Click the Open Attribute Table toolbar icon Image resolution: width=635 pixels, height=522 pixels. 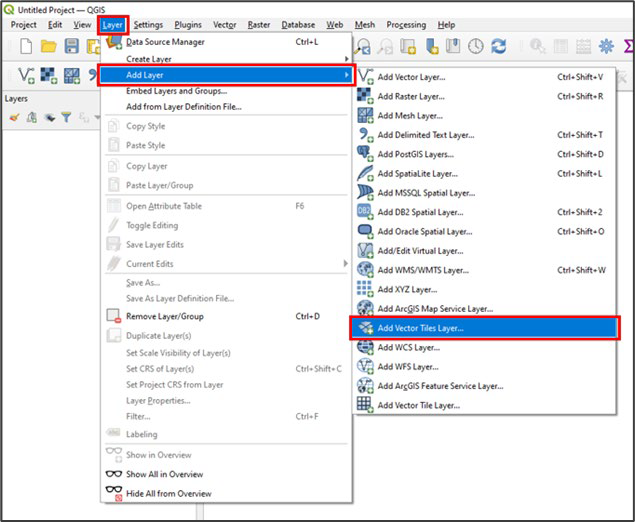[x=560, y=46]
